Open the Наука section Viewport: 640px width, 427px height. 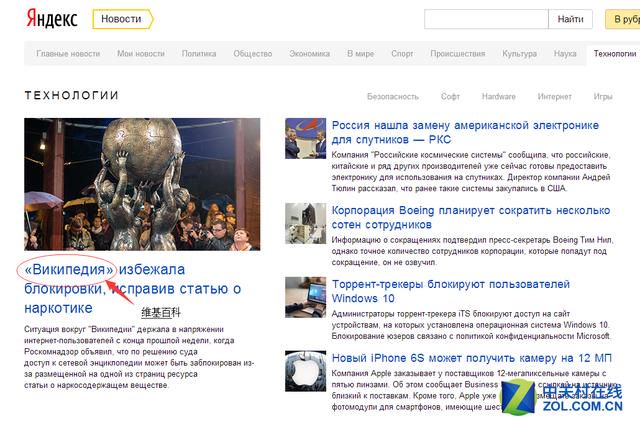pyautogui.click(x=565, y=53)
